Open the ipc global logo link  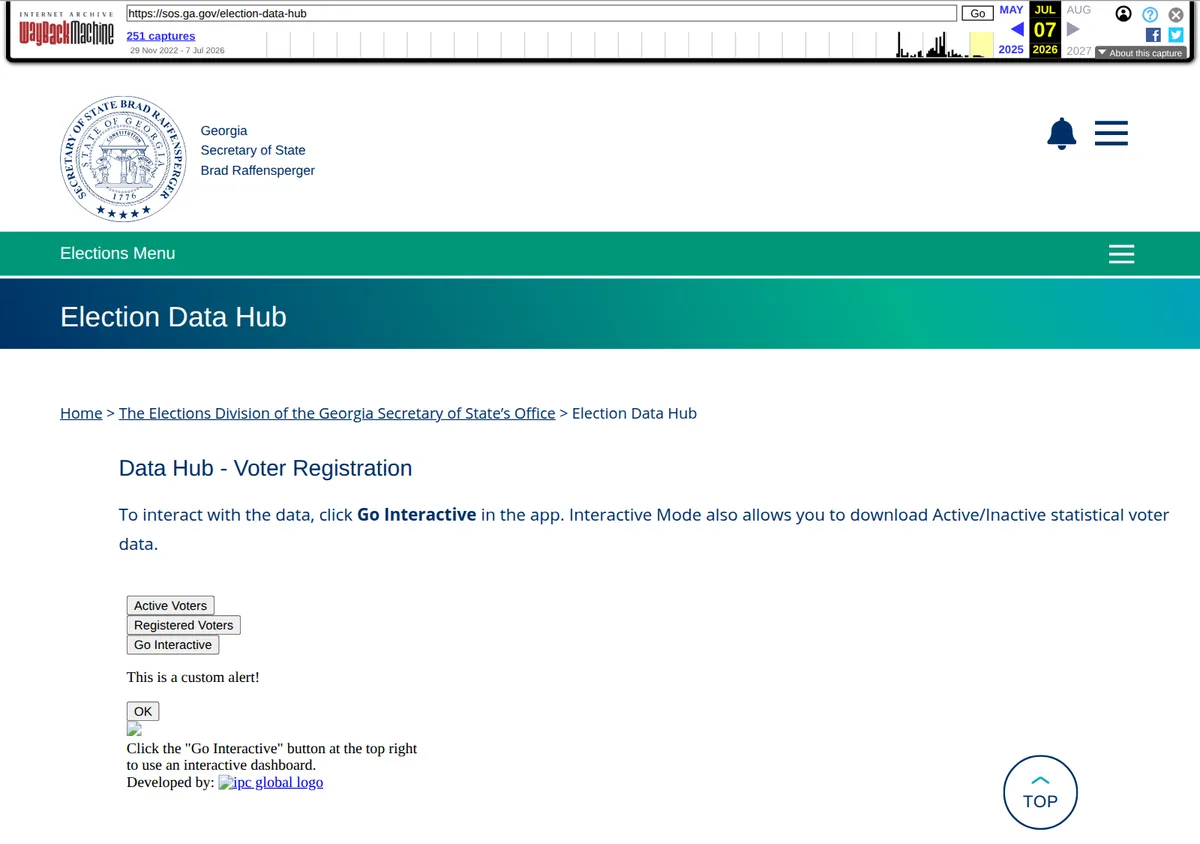click(270, 782)
